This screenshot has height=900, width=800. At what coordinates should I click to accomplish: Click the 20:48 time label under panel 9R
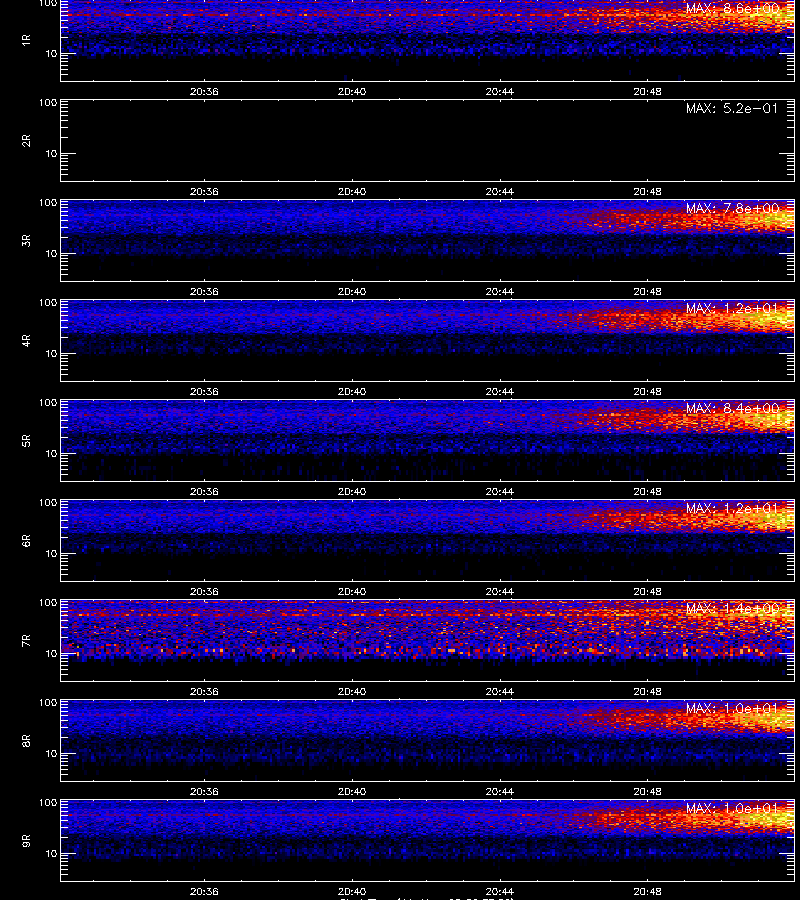[x=647, y=891]
